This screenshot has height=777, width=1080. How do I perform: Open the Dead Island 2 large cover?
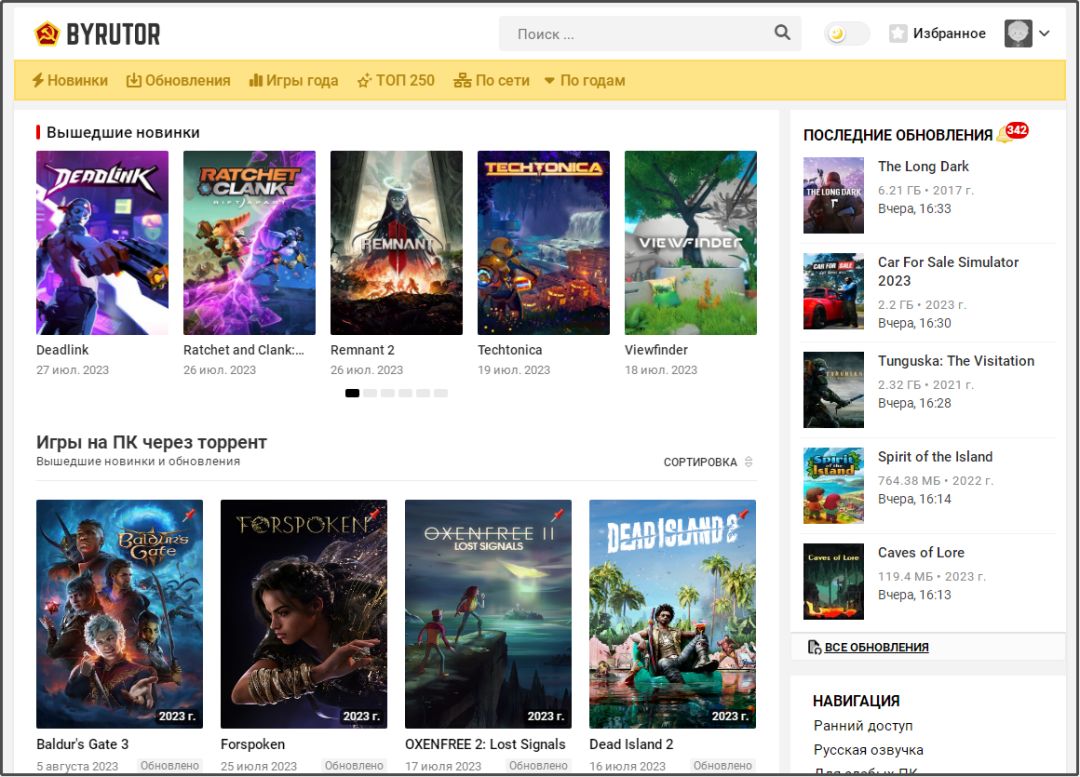coord(672,614)
